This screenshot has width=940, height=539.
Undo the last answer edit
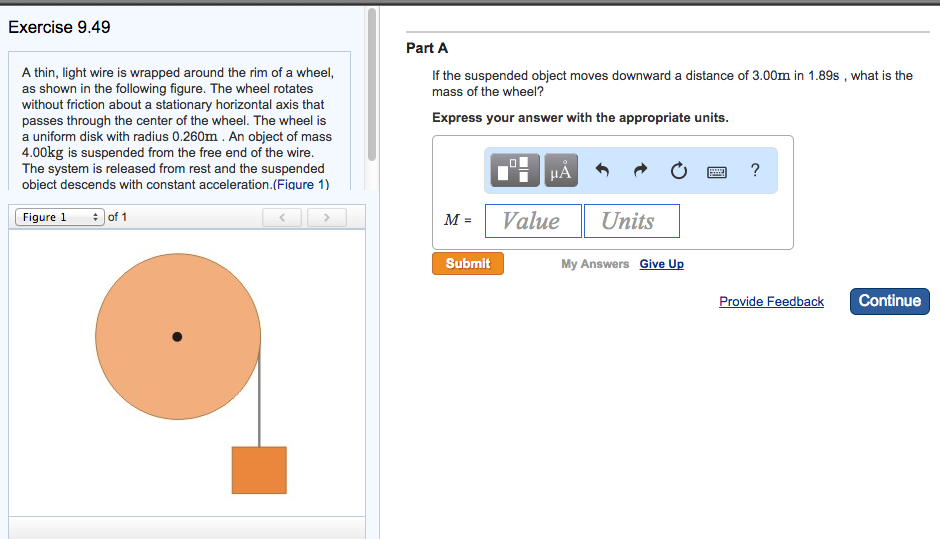coord(602,171)
